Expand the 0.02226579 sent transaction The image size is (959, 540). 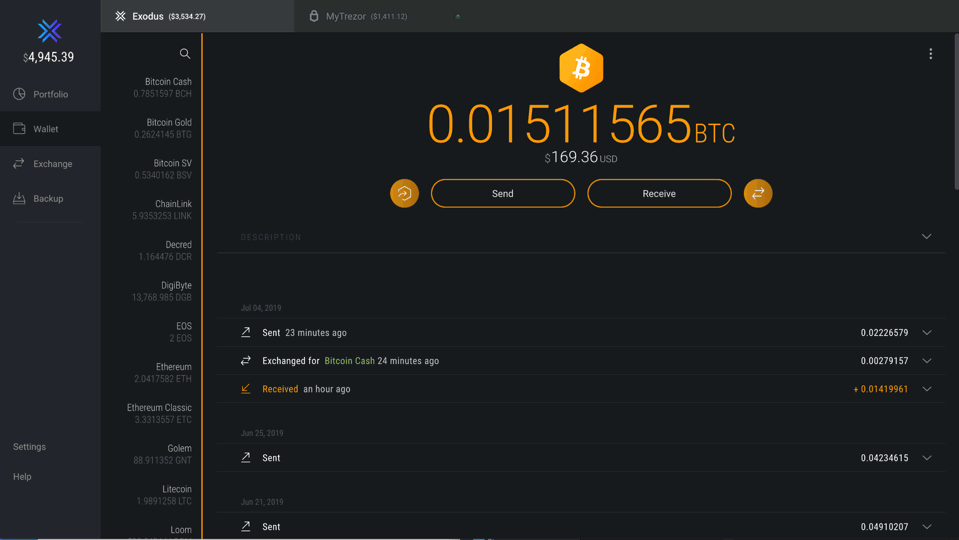pos(927,333)
